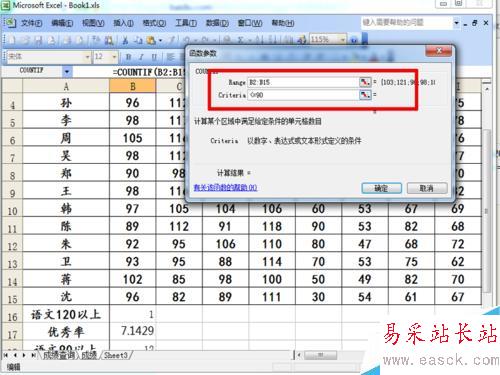Click the help question search box
The image size is (500, 375).
point(407,23)
